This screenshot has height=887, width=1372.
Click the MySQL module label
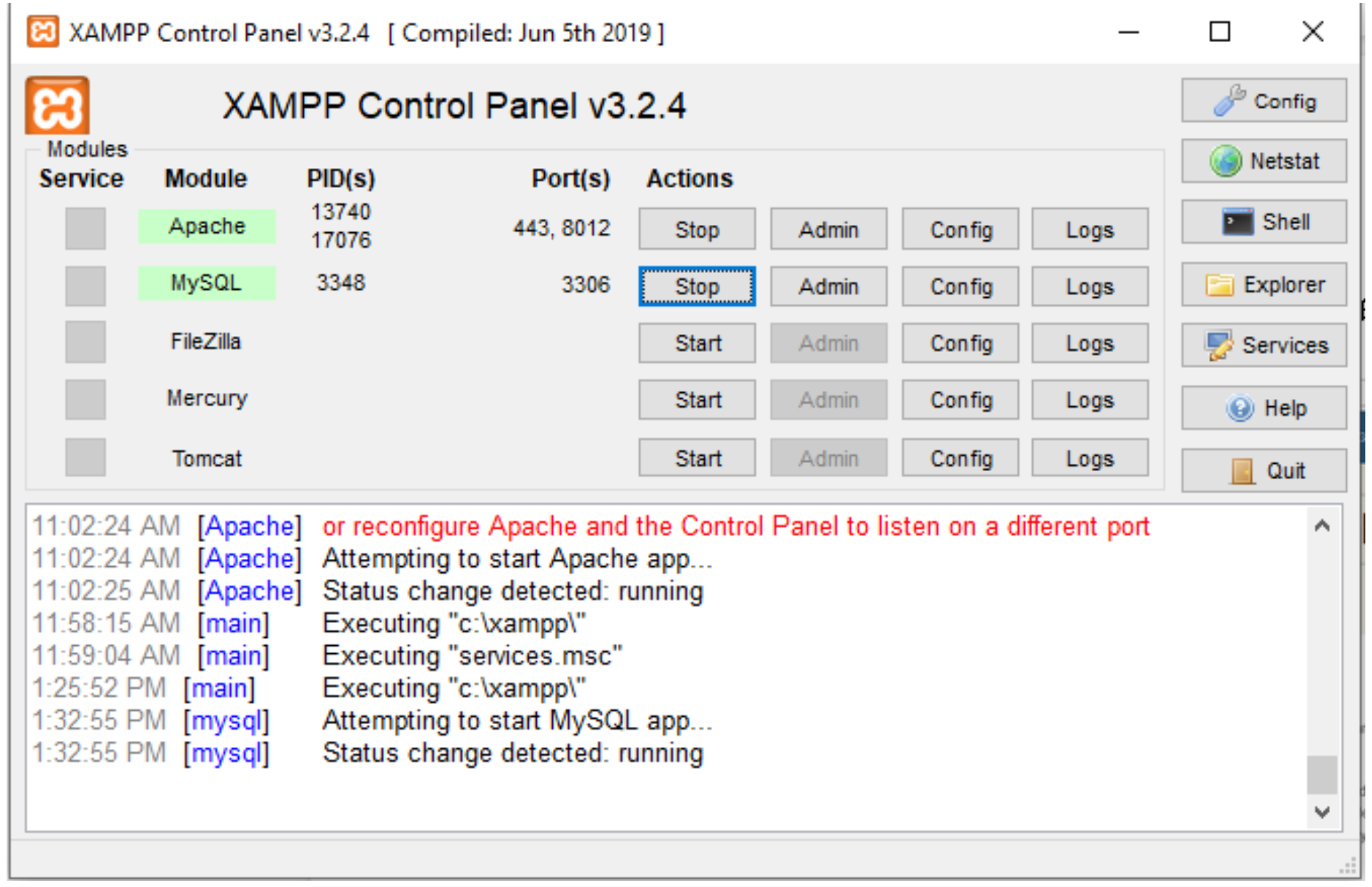[x=207, y=282]
